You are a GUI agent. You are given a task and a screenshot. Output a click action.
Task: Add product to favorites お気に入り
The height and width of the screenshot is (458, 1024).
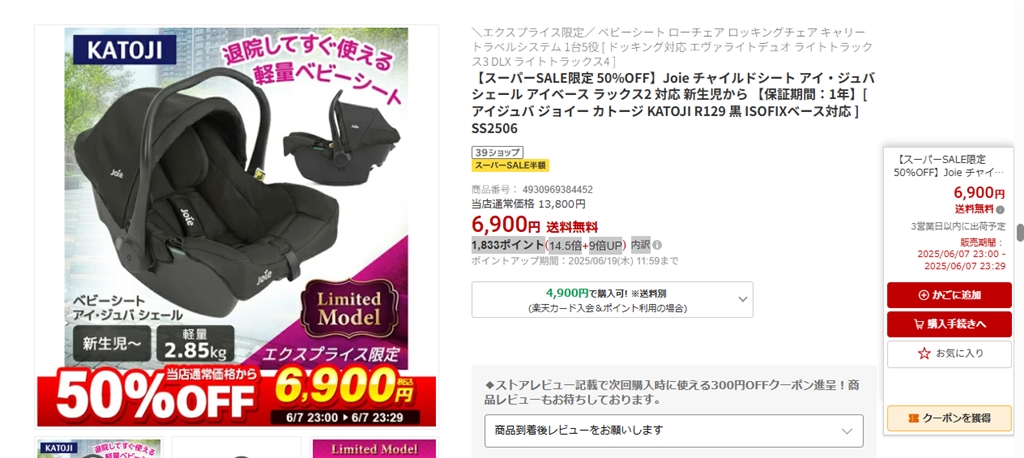(x=949, y=353)
